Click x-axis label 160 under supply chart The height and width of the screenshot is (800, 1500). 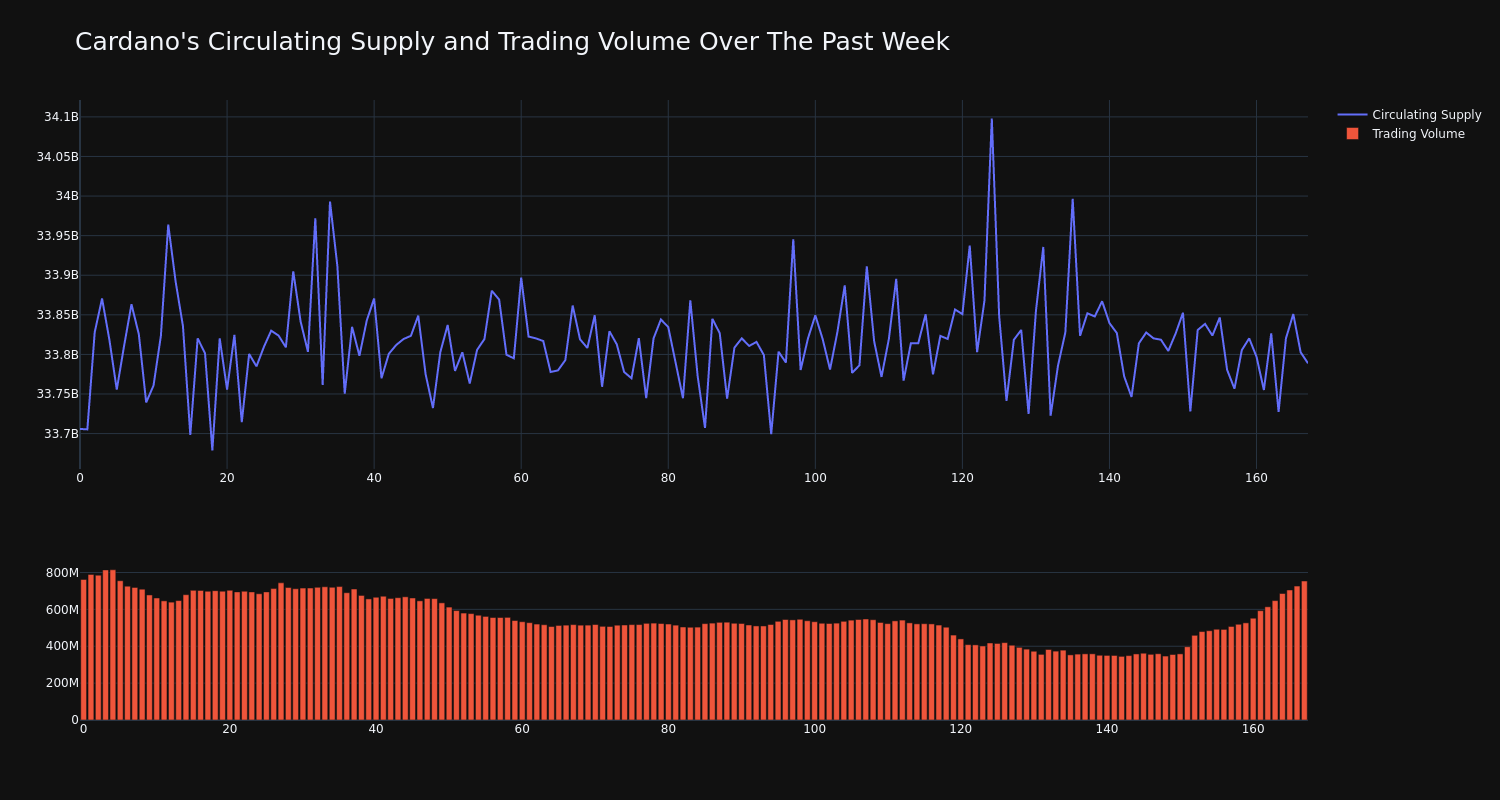coord(1256,478)
